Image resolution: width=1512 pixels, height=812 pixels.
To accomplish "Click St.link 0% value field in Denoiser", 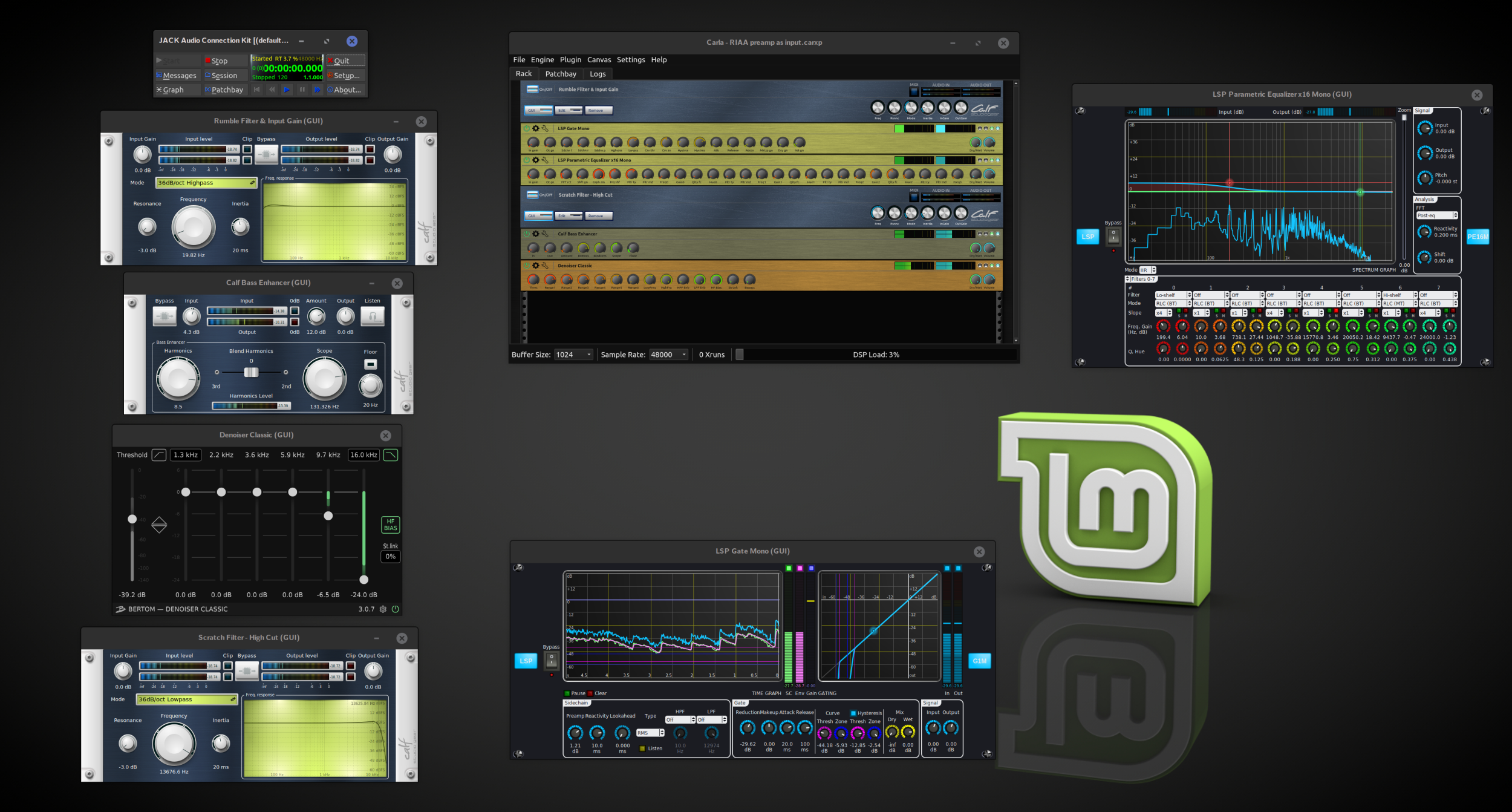I will point(391,557).
